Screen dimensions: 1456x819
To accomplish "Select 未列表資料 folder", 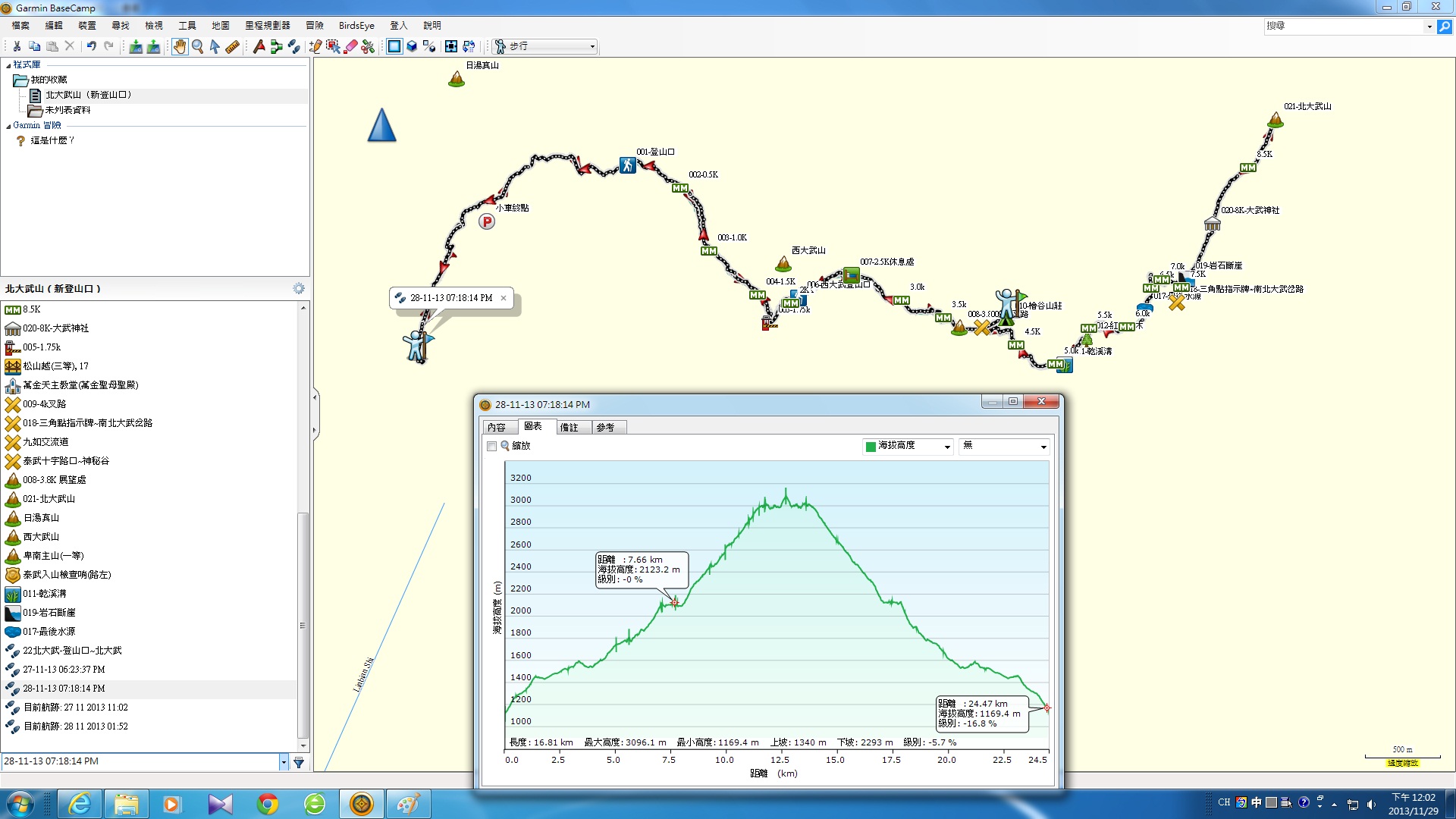I will click(x=67, y=110).
